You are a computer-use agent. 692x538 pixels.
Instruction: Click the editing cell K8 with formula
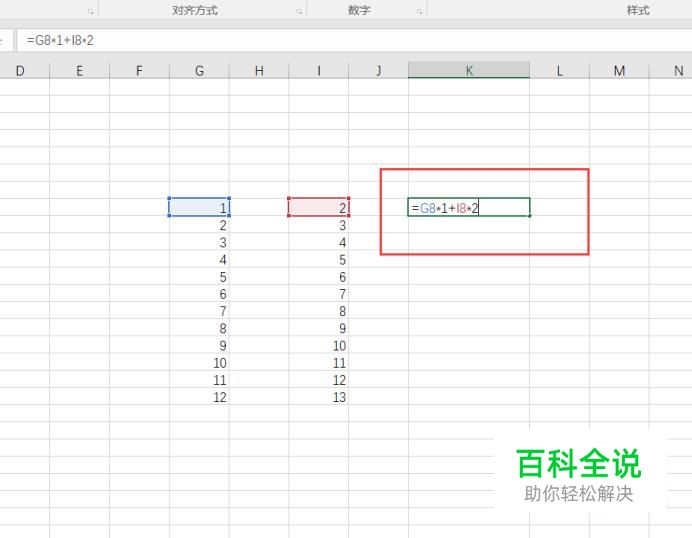pyautogui.click(x=469, y=207)
